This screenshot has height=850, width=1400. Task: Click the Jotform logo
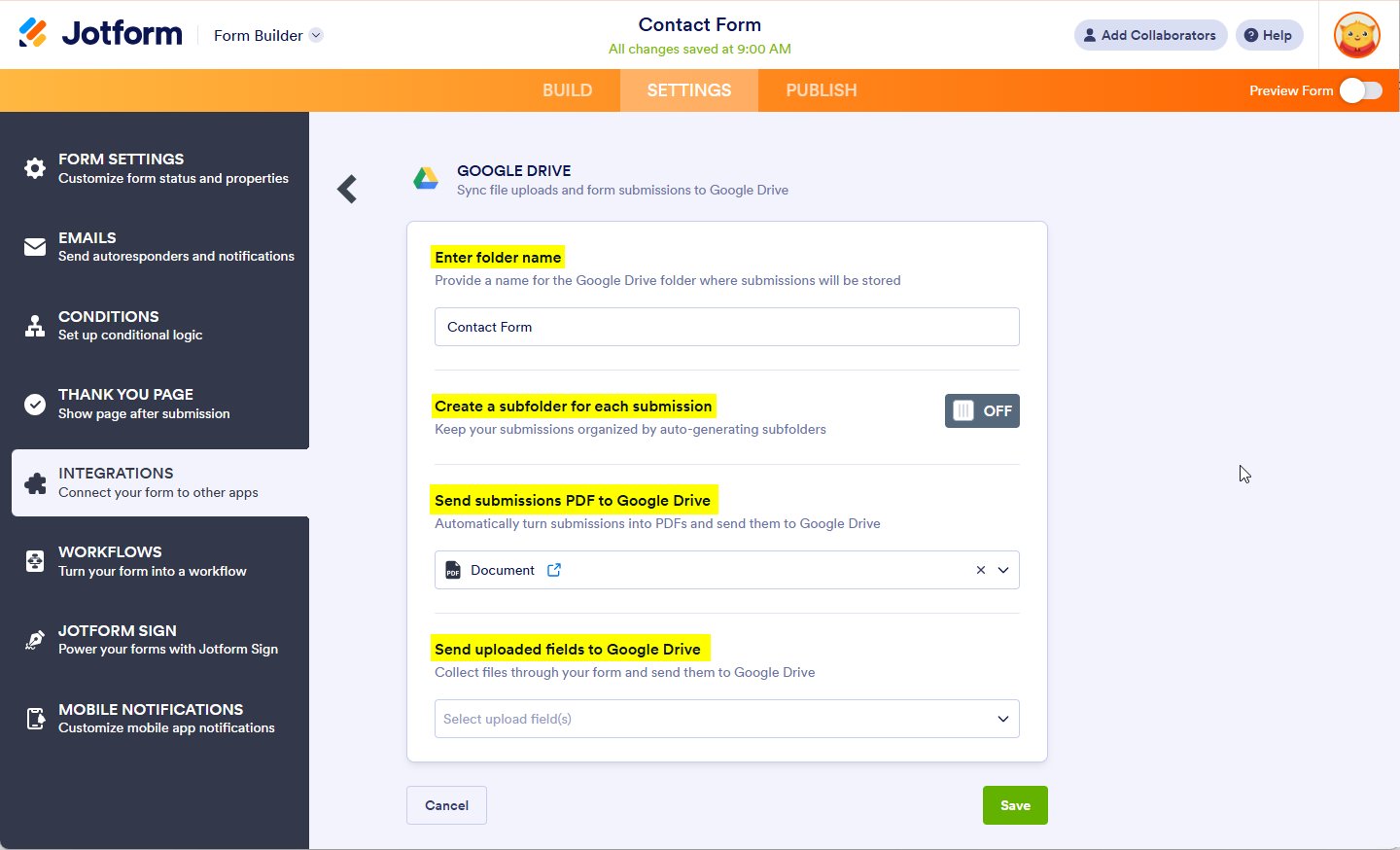(x=101, y=34)
